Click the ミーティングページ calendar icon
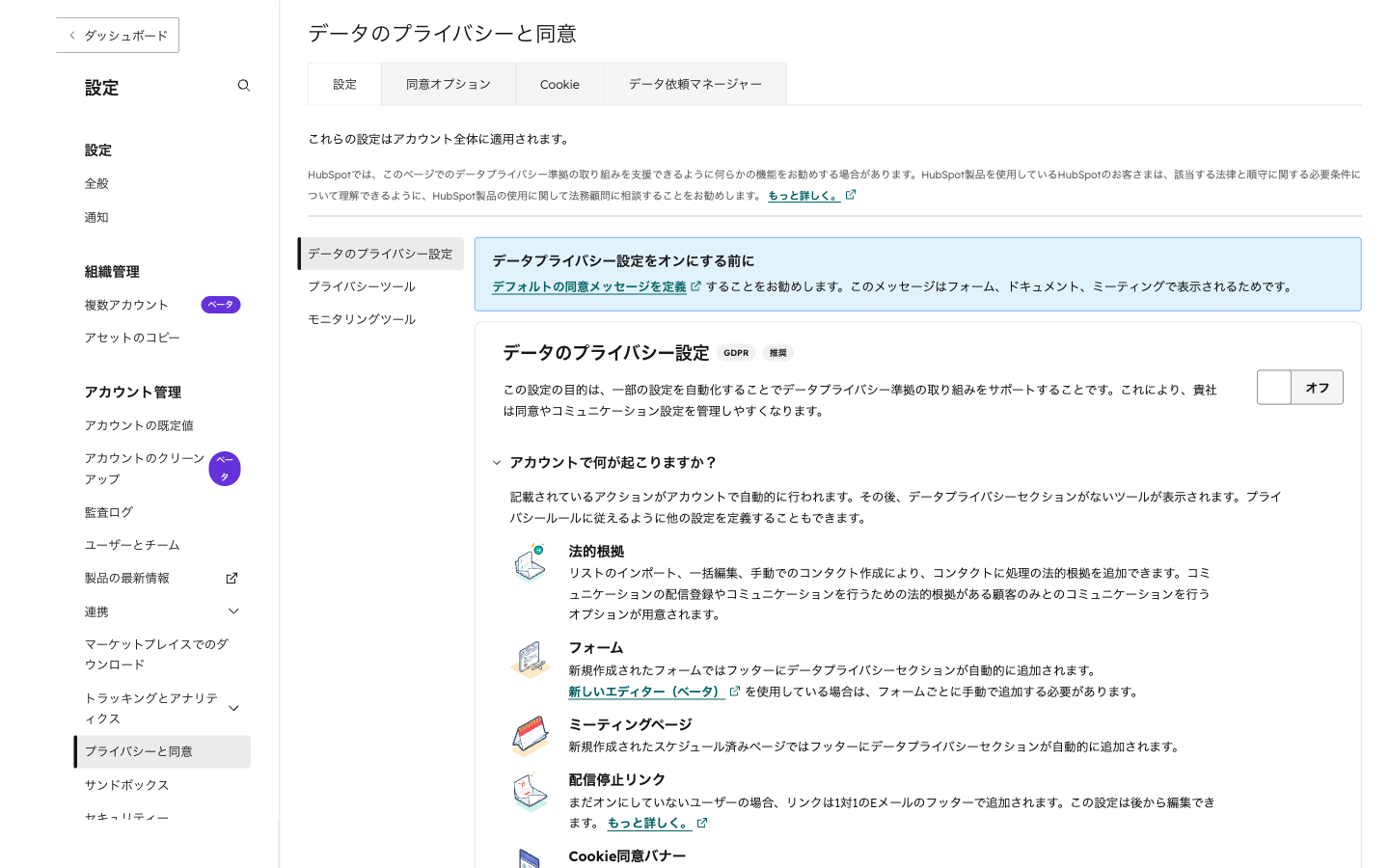This screenshot has height=868, width=1389. pos(530,736)
